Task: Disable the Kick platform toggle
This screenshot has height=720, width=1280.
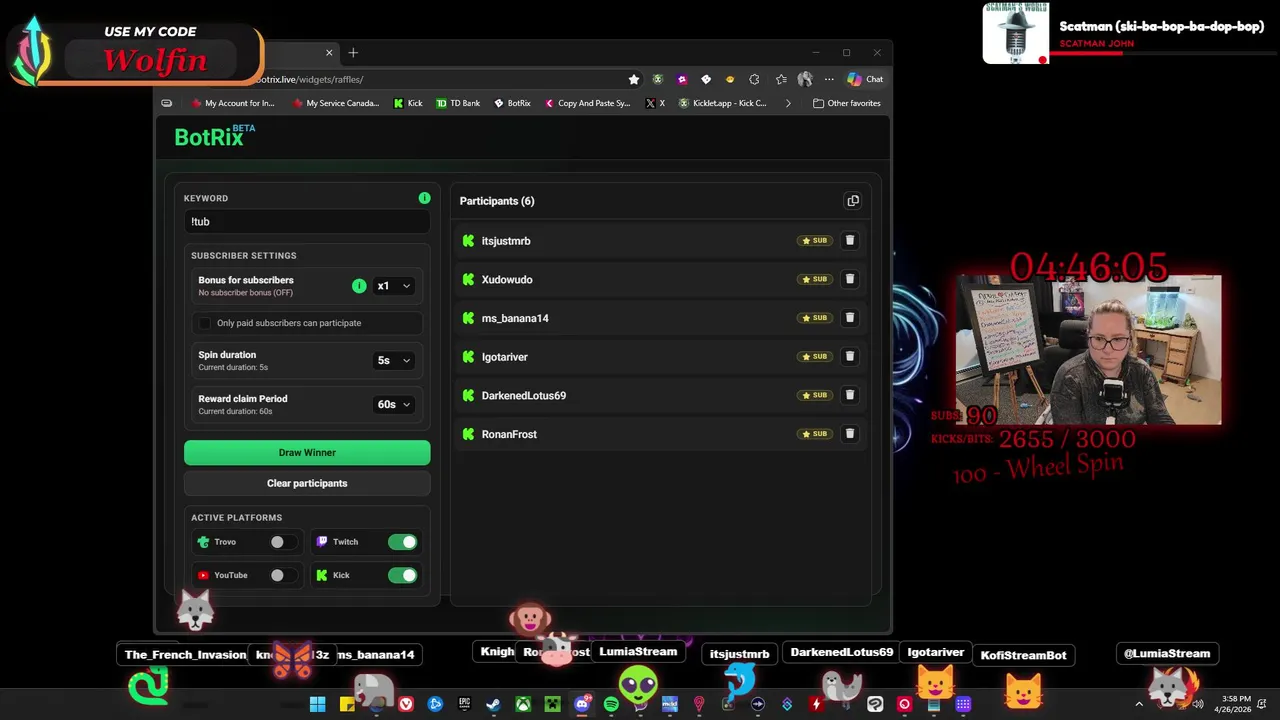Action: pos(402,575)
